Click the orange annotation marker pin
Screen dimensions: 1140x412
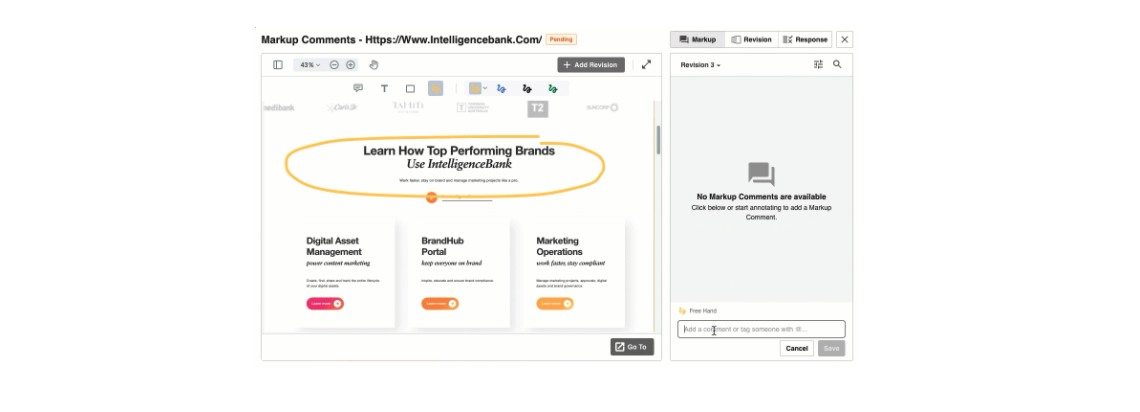click(431, 198)
